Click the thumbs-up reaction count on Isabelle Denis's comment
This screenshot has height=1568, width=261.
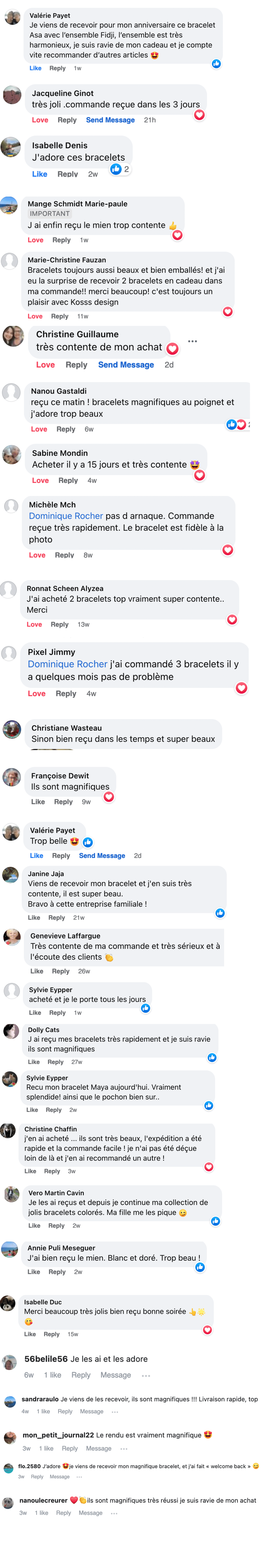pyautogui.click(x=120, y=169)
